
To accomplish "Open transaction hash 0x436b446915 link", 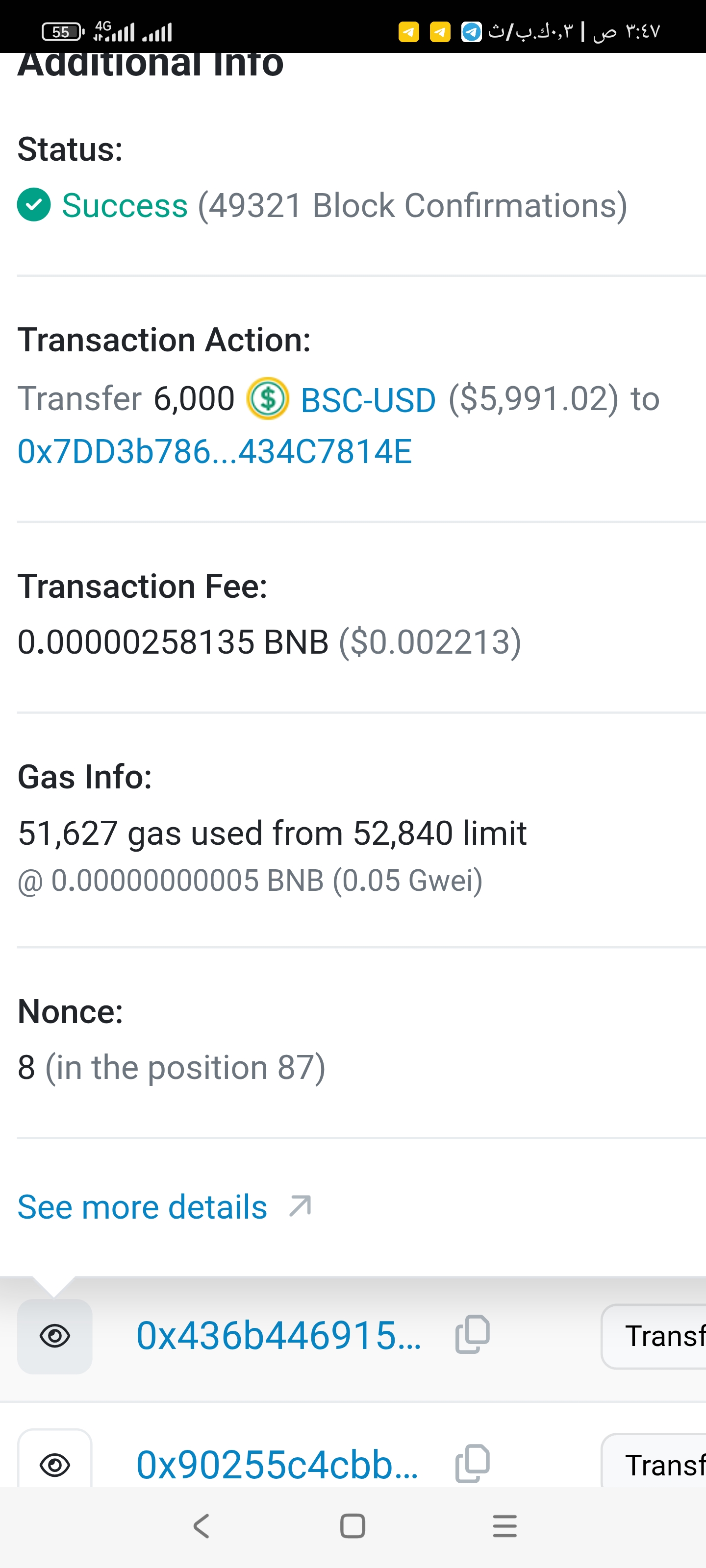I will [278, 1335].
